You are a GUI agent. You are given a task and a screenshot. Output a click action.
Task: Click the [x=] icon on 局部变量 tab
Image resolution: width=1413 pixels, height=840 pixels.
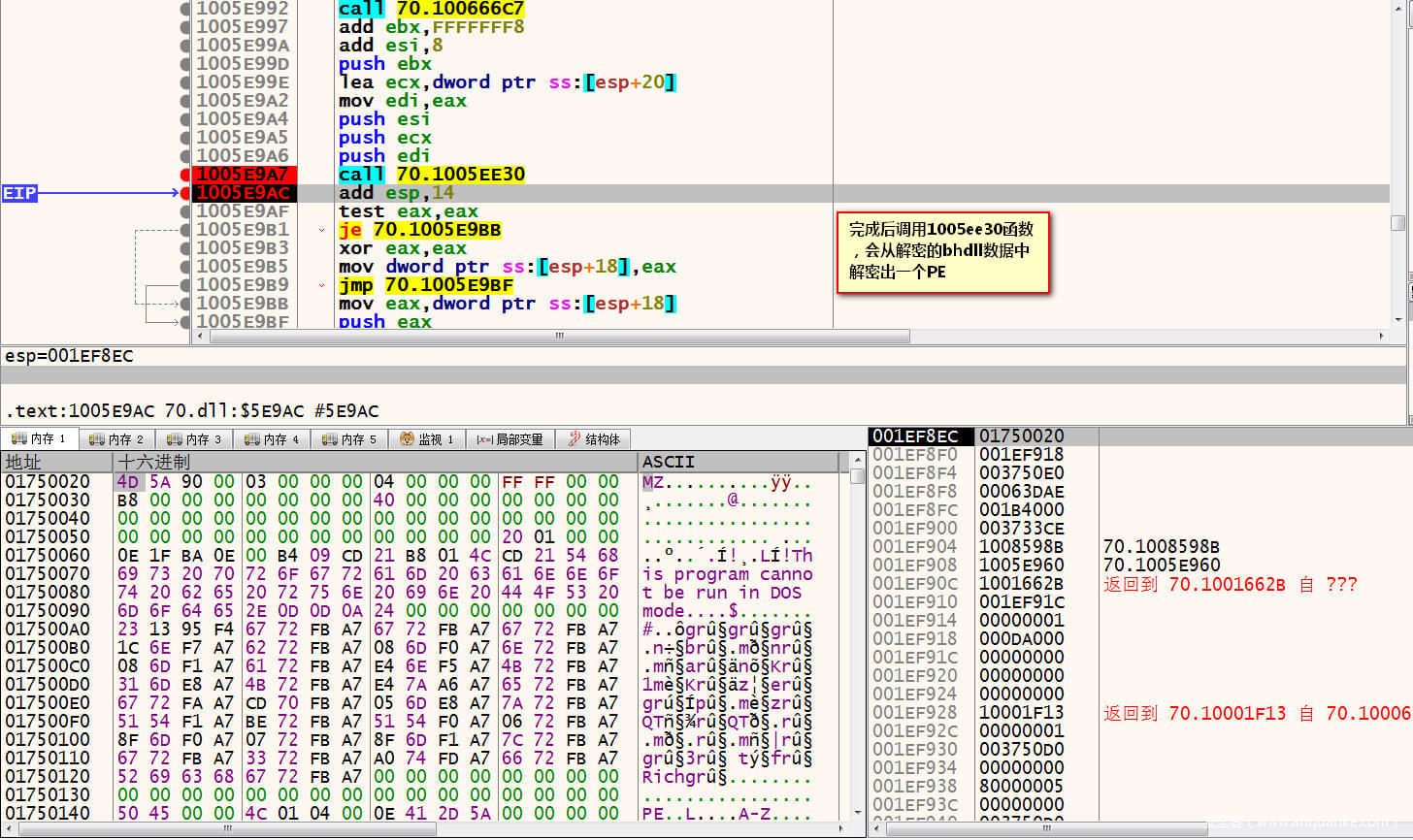coord(484,439)
